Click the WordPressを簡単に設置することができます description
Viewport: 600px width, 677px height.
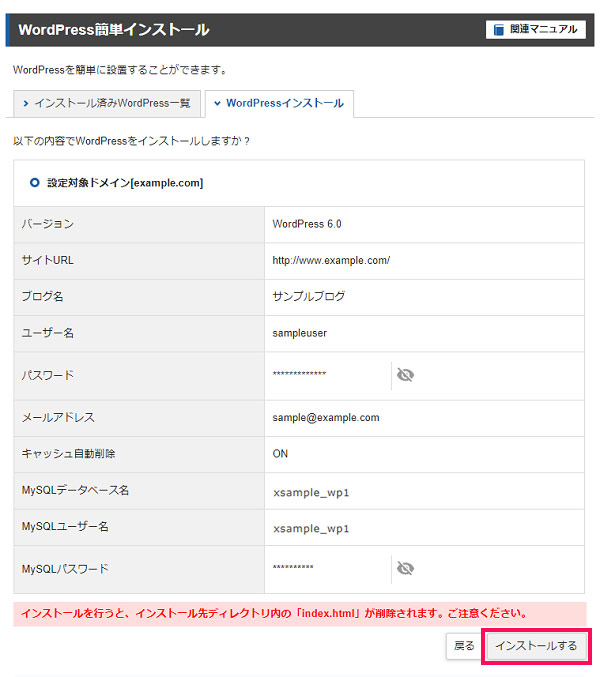click(121, 70)
